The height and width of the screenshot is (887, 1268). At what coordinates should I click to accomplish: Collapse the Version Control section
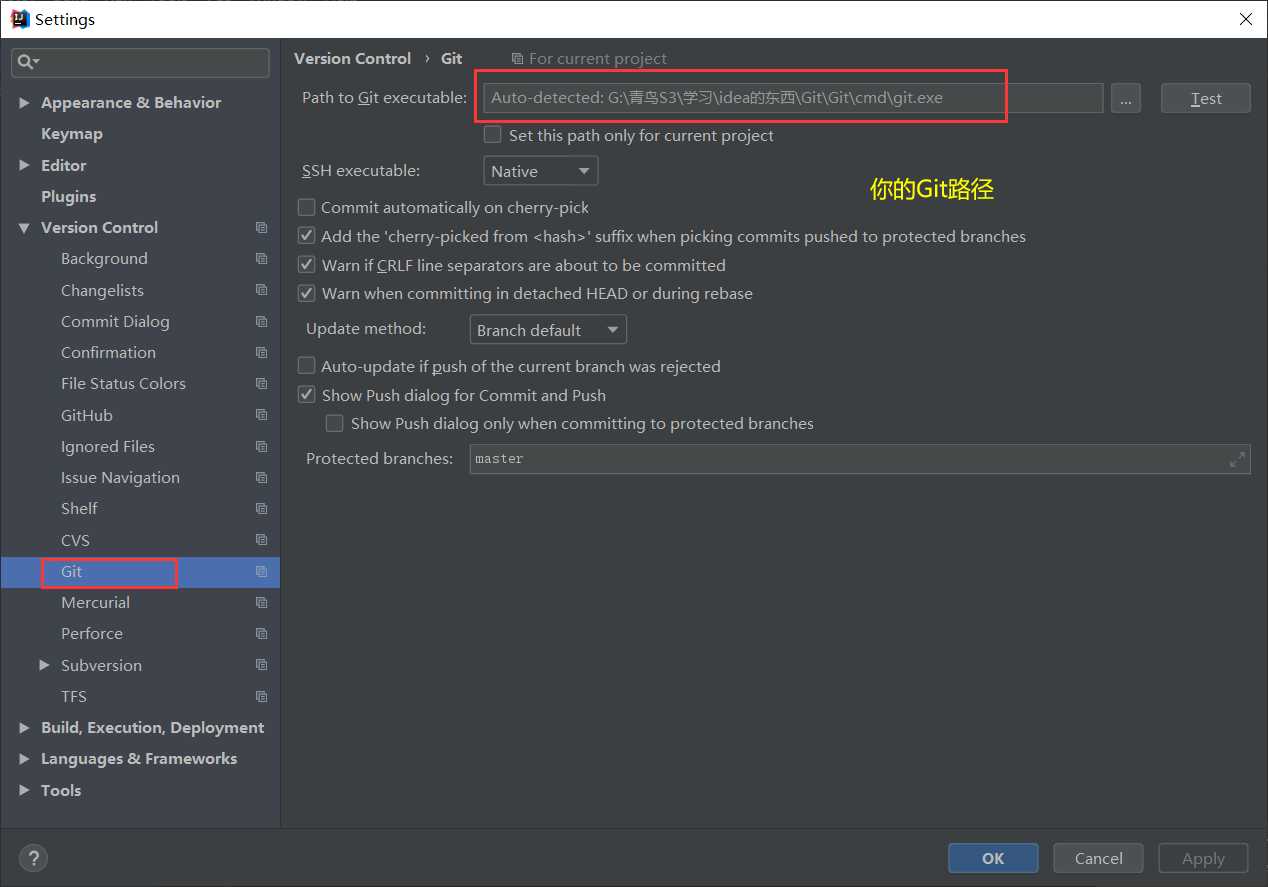[25, 228]
